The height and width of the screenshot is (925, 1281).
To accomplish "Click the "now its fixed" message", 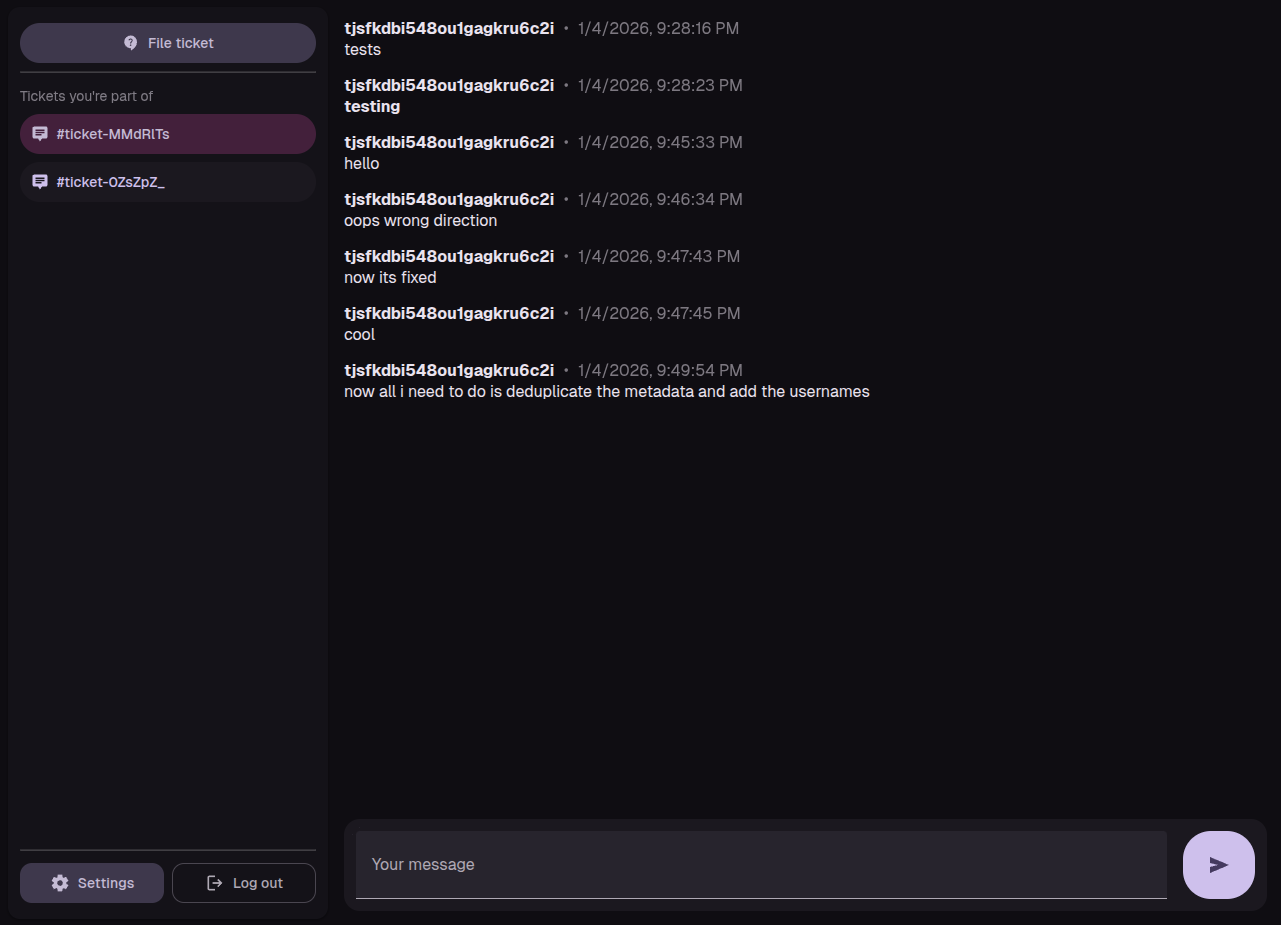I will point(390,277).
